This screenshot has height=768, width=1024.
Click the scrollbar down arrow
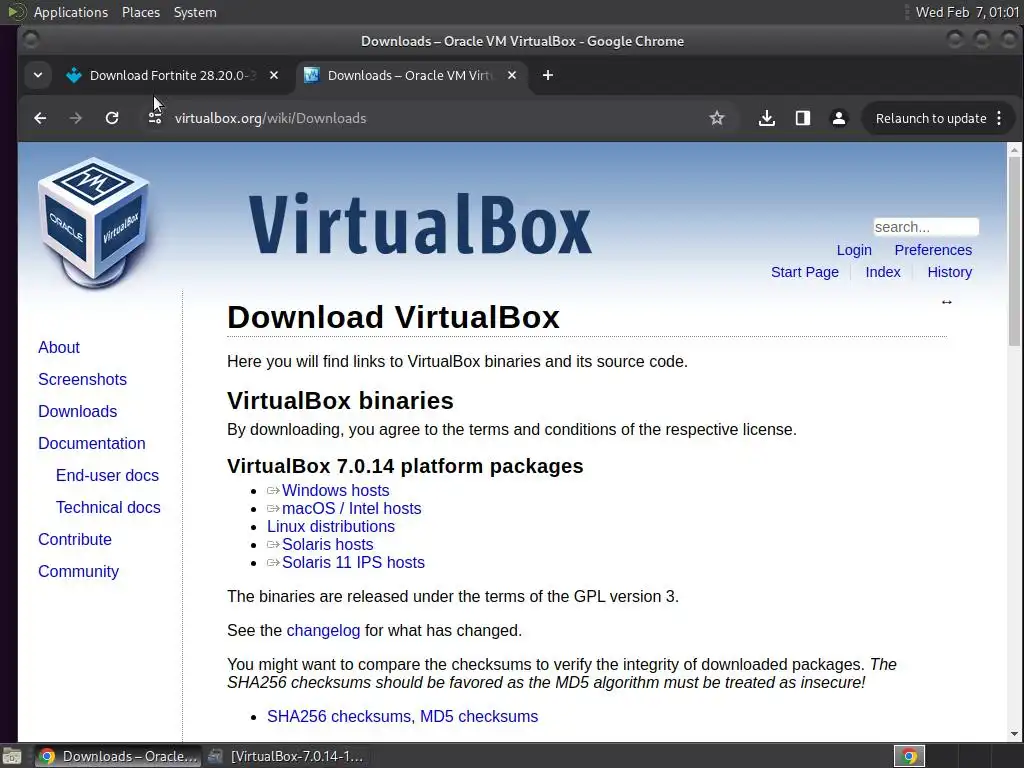[x=1014, y=734]
